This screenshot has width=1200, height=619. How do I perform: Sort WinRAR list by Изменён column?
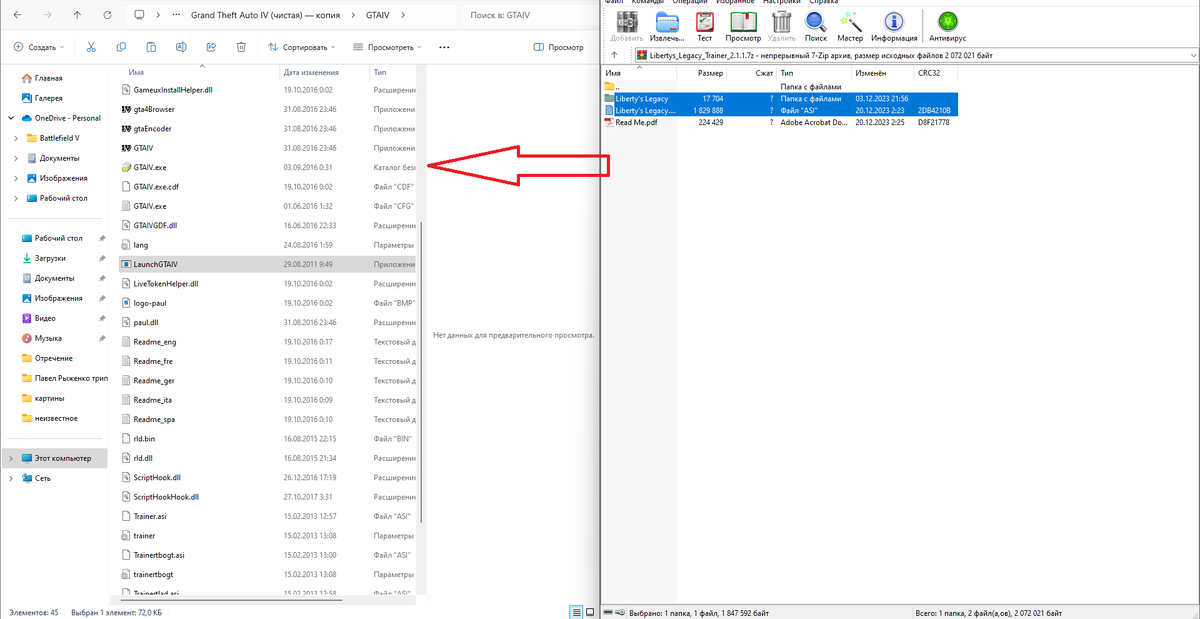tap(870, 73)
